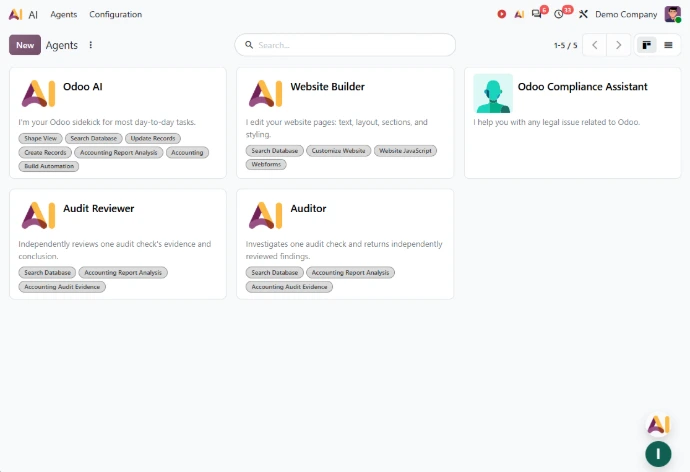Open the Odoo AI agent card
This screenshot has width=690, height=472.
(x=118, y=123)
